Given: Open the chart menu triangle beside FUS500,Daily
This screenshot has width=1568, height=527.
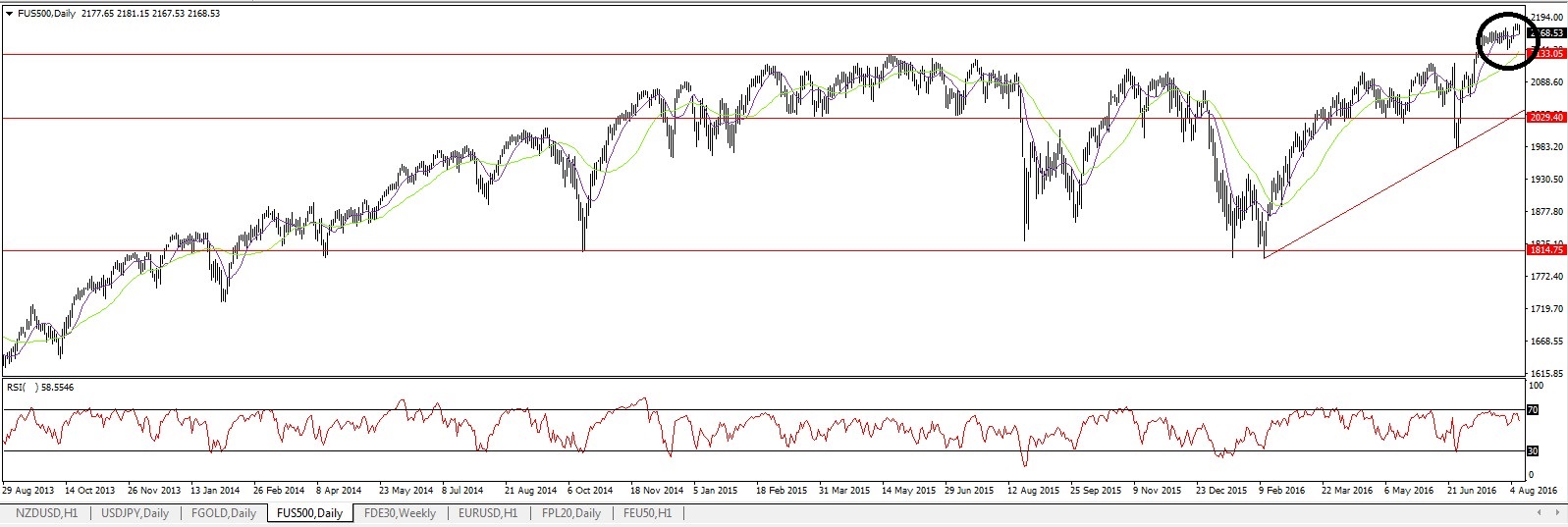Looking at the screenshot, I should click(x=9, y=14).
